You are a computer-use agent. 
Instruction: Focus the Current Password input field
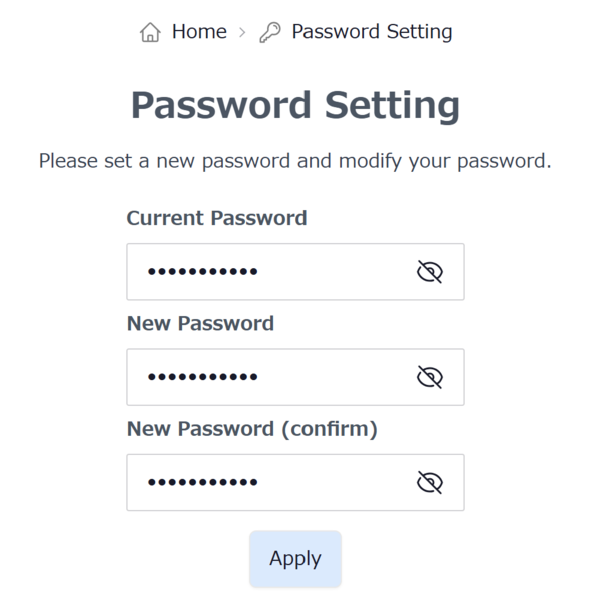(x=330, y=272)
